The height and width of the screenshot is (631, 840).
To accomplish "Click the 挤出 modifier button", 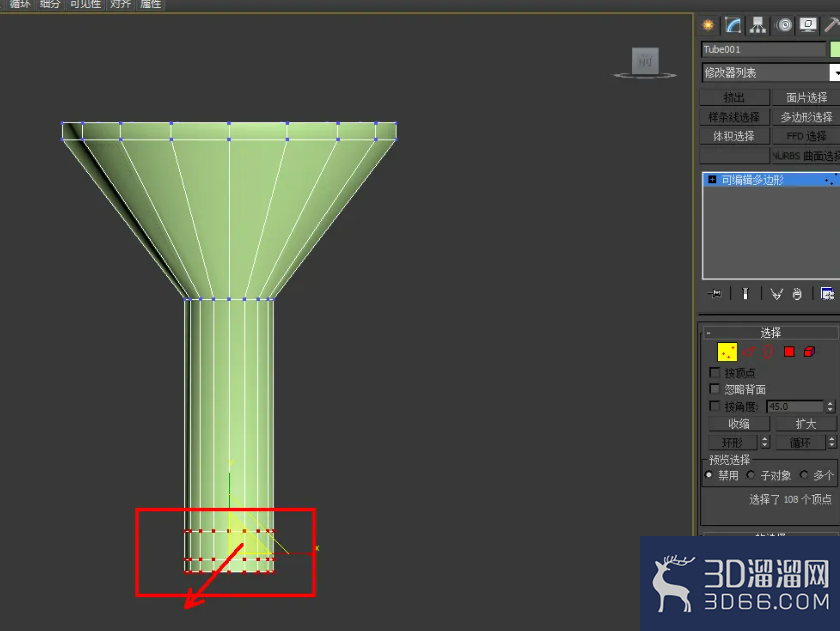I will [734, 97].
